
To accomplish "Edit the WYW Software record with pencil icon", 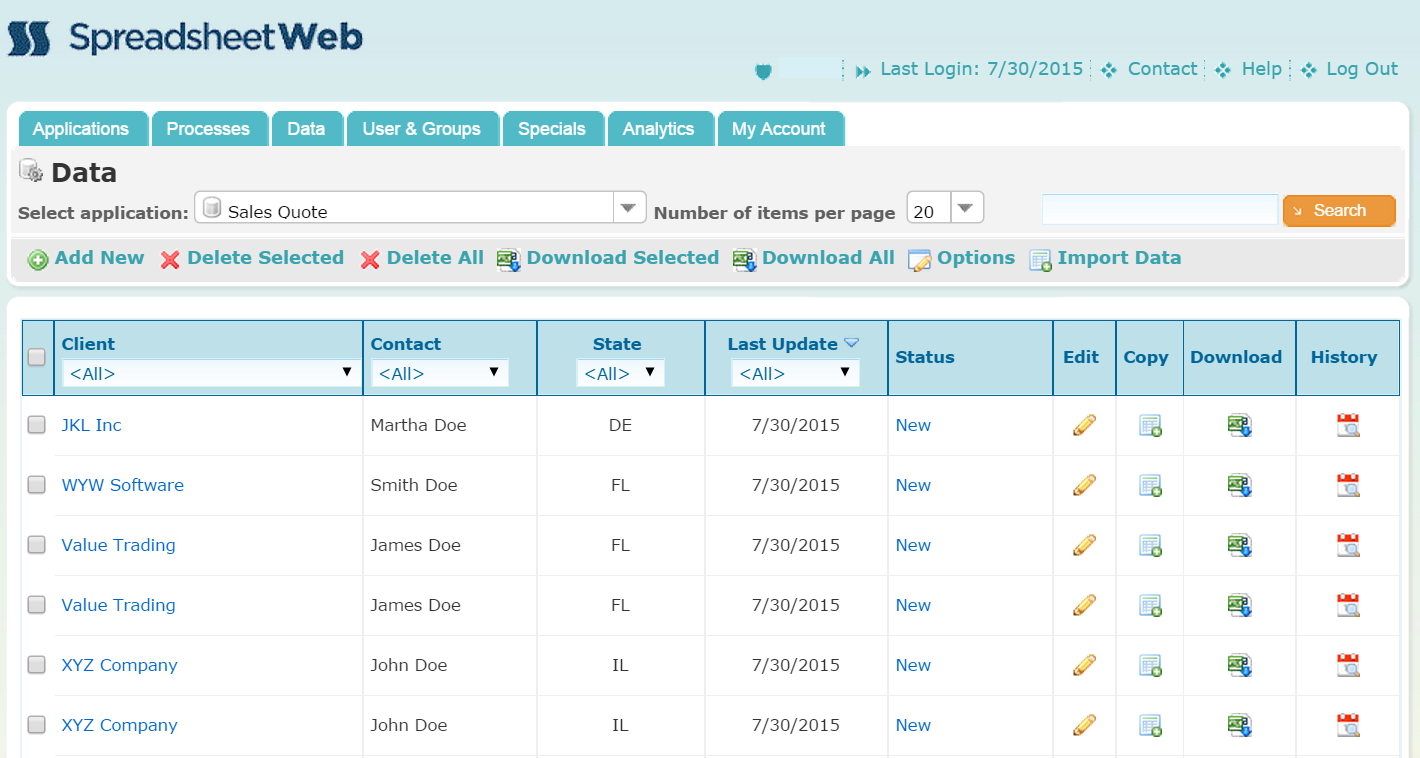I will [1084, 485].
